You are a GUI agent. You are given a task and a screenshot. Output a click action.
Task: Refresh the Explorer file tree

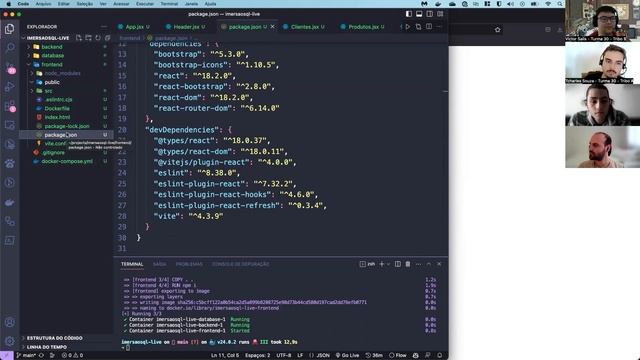point(98,38)
